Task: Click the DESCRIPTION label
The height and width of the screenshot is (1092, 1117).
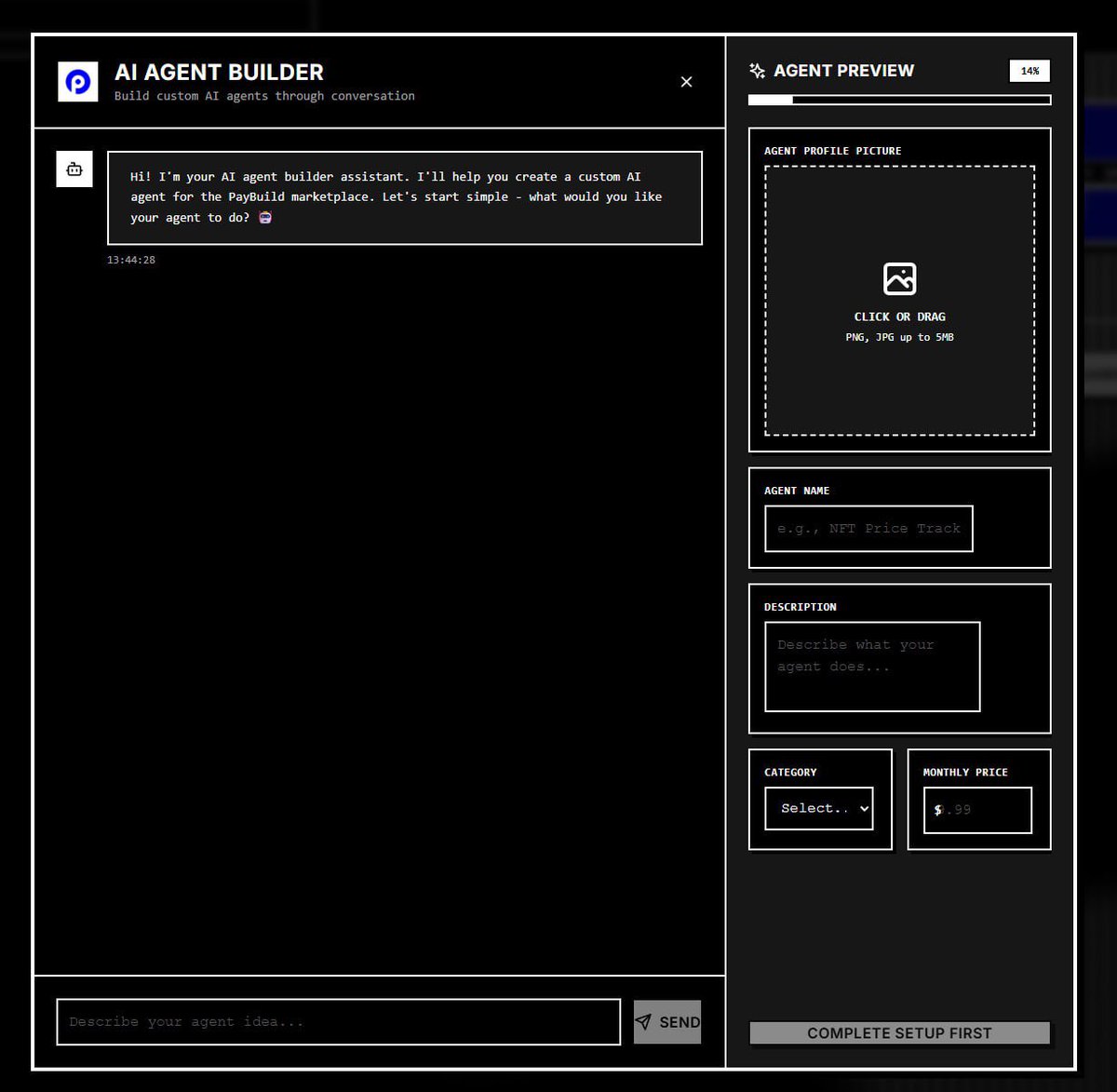Action: pyautogui.click(x=801, y=607)
